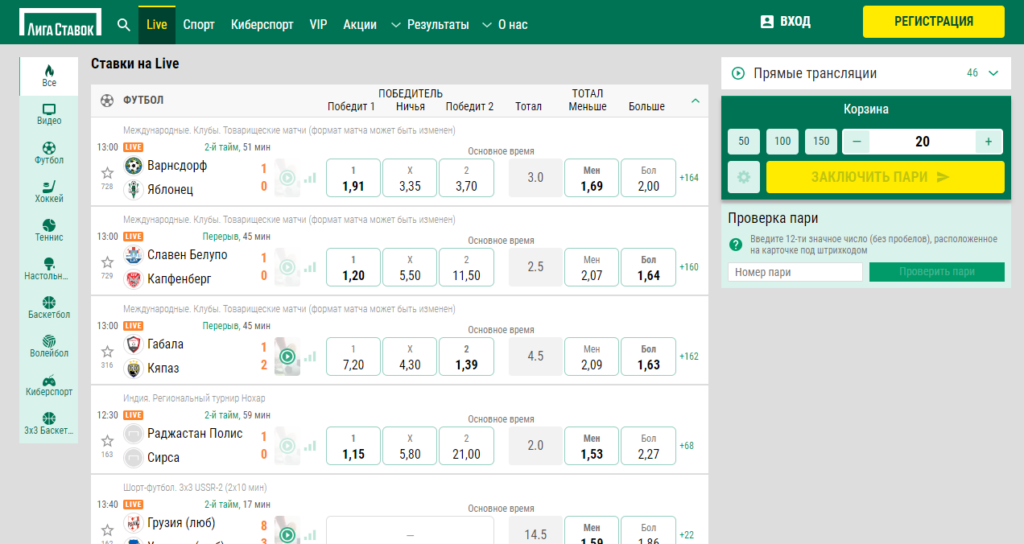
Task: Click the РЕГИСТРАЦИЯ button
Action: coord(933,22)
